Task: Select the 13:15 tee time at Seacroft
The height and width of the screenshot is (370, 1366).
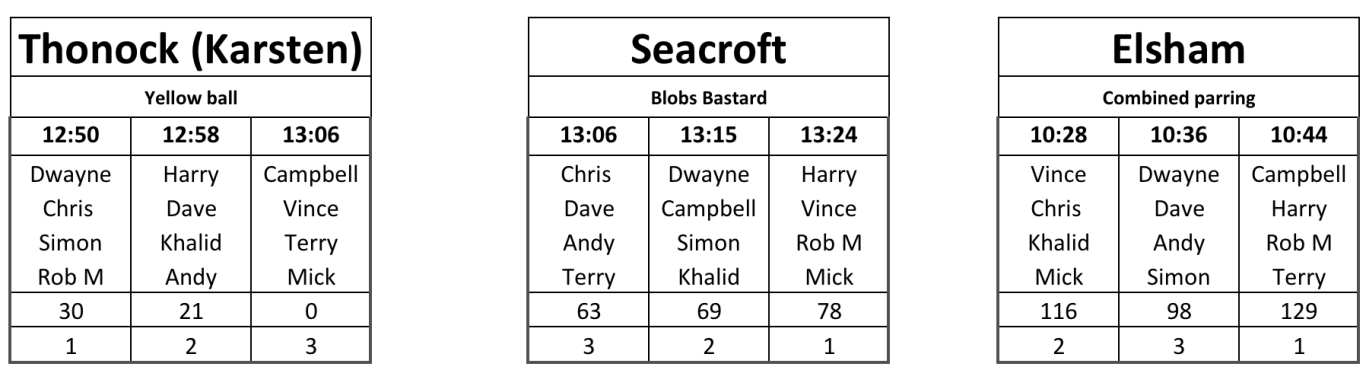Action: point(709,134)
